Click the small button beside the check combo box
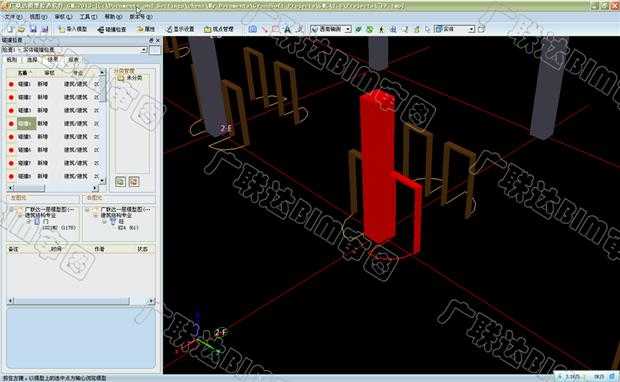Viewport: 620px width, 382px height. tap(155, 50)
